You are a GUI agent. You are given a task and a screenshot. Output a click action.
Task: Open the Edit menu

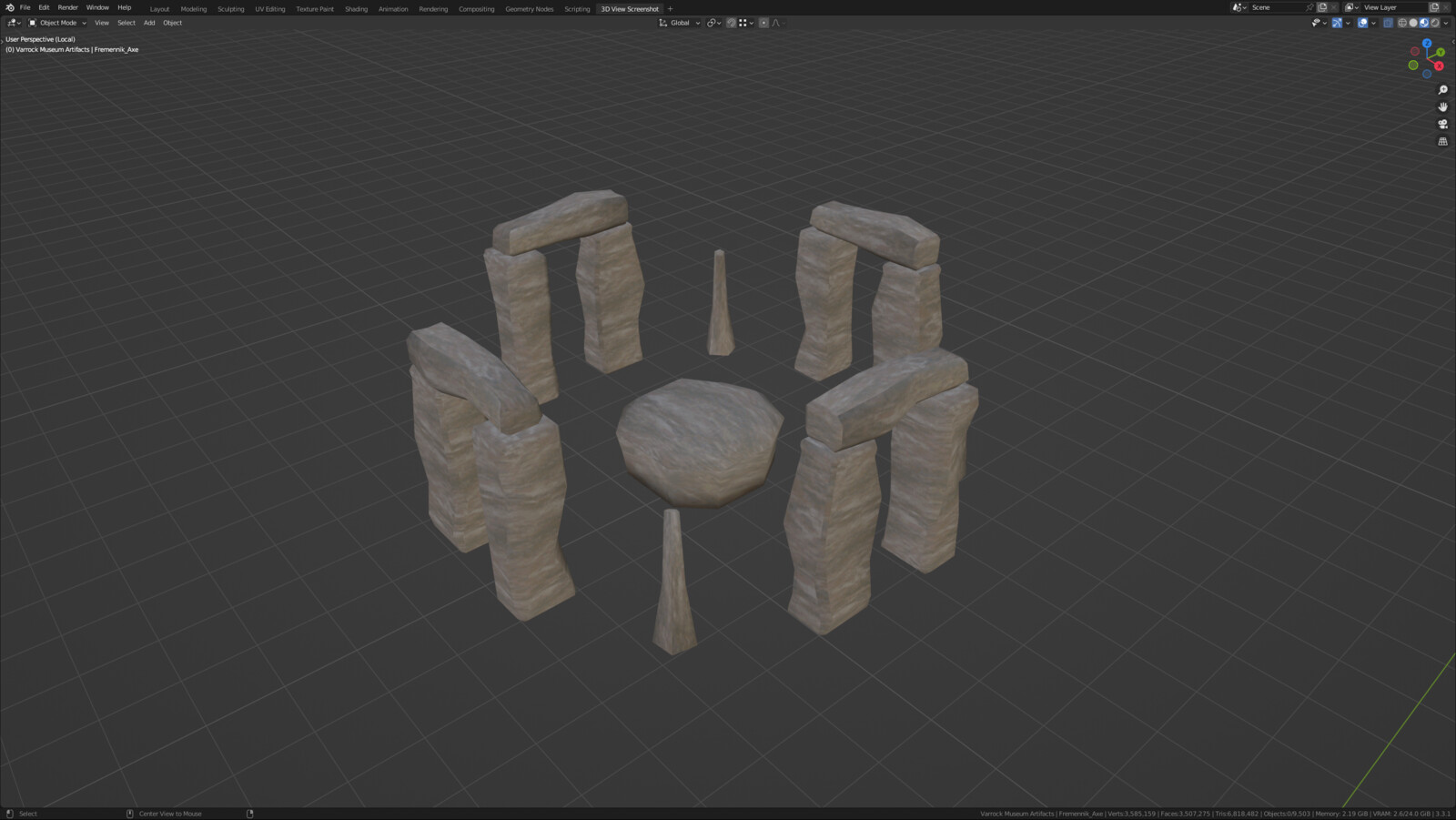(x=44, y=7)
